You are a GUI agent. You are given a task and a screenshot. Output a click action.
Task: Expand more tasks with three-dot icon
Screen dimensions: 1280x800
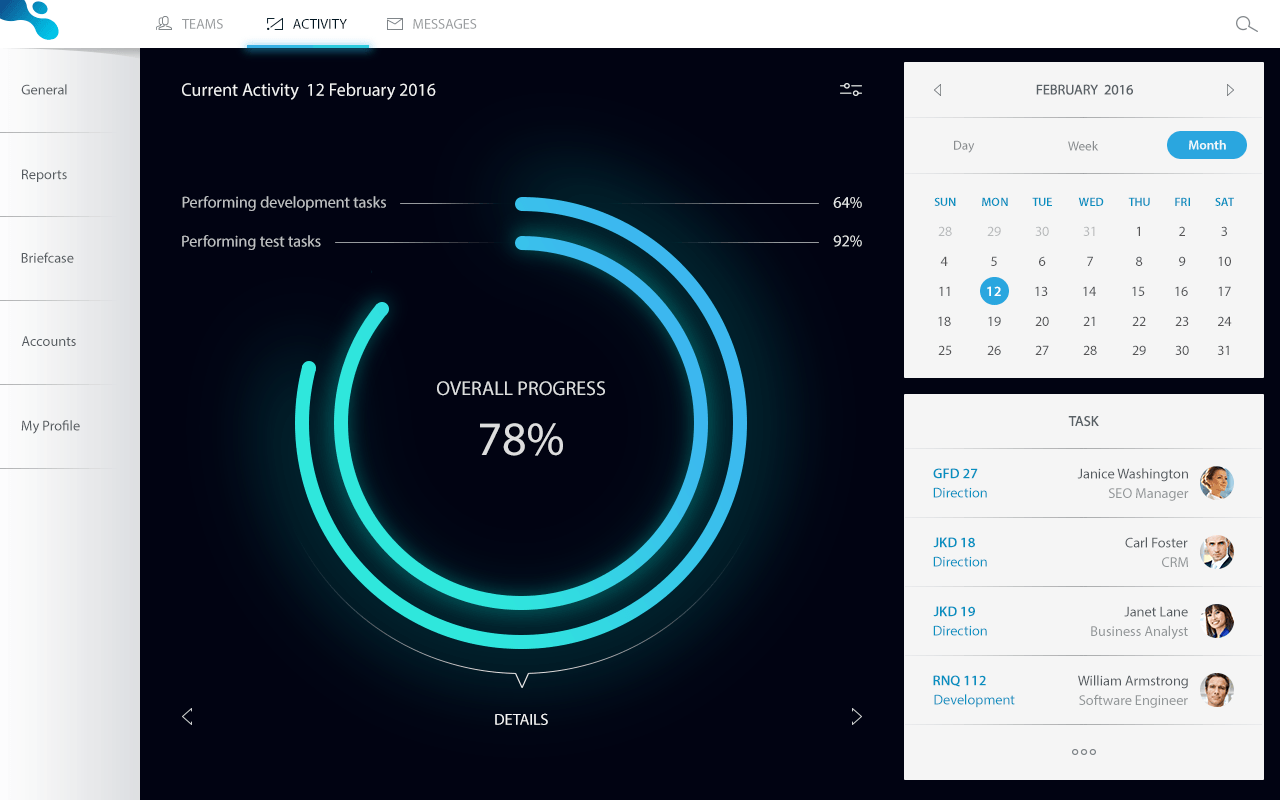1083,752
